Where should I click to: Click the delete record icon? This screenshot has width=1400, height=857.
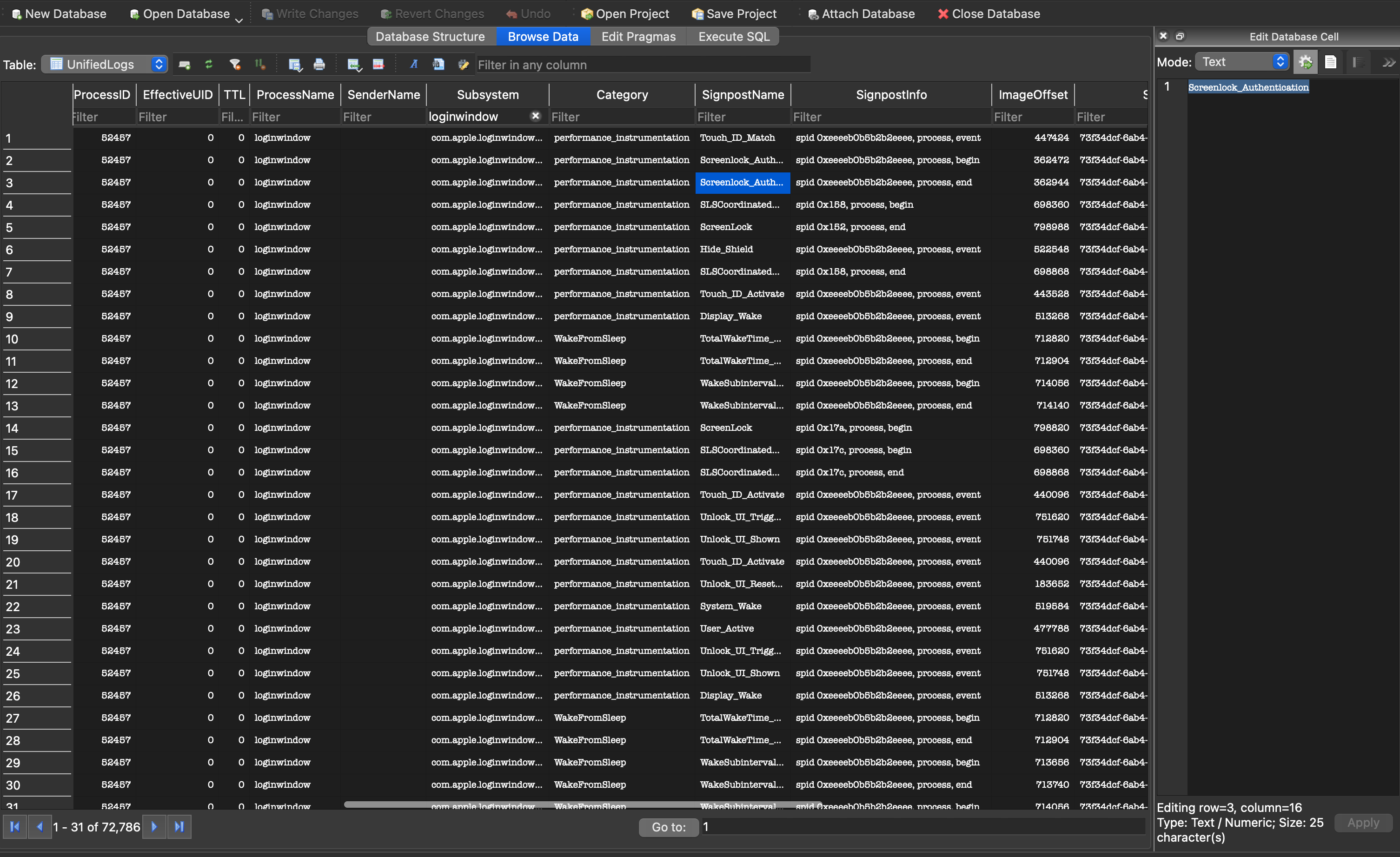click(x=378, y=65)
